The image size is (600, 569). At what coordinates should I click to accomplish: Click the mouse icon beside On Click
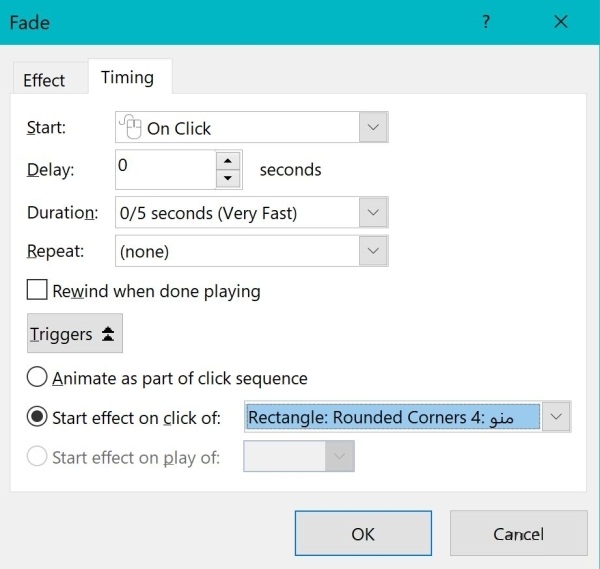(x=131, y=127)
